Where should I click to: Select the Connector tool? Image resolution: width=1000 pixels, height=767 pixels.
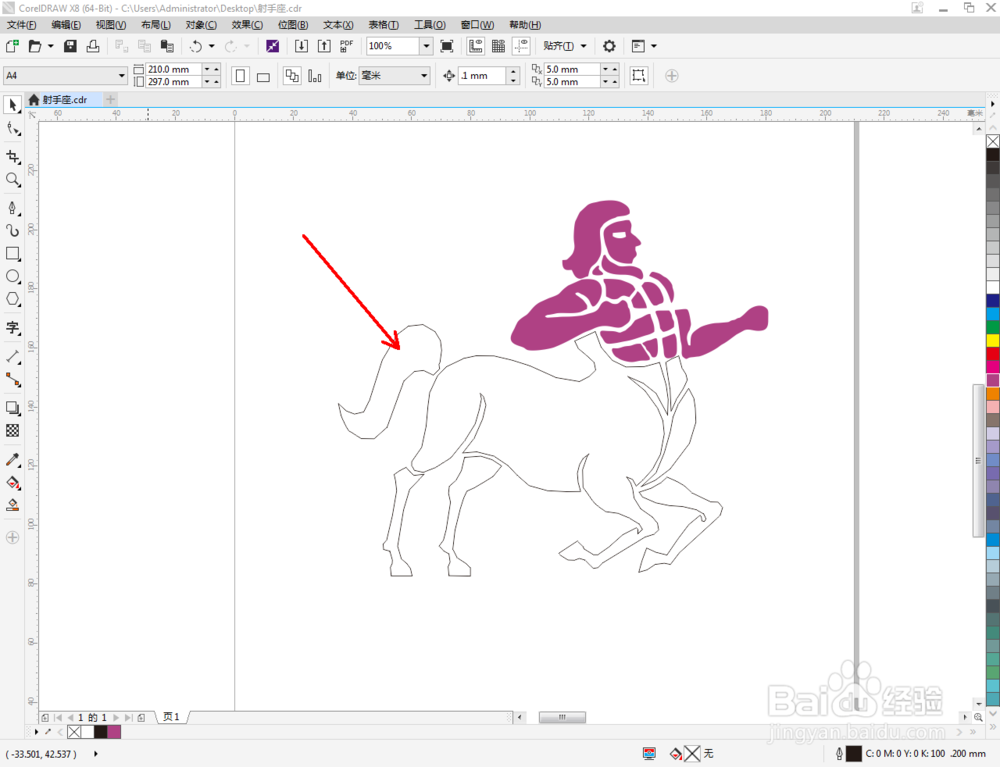point(12,379)
